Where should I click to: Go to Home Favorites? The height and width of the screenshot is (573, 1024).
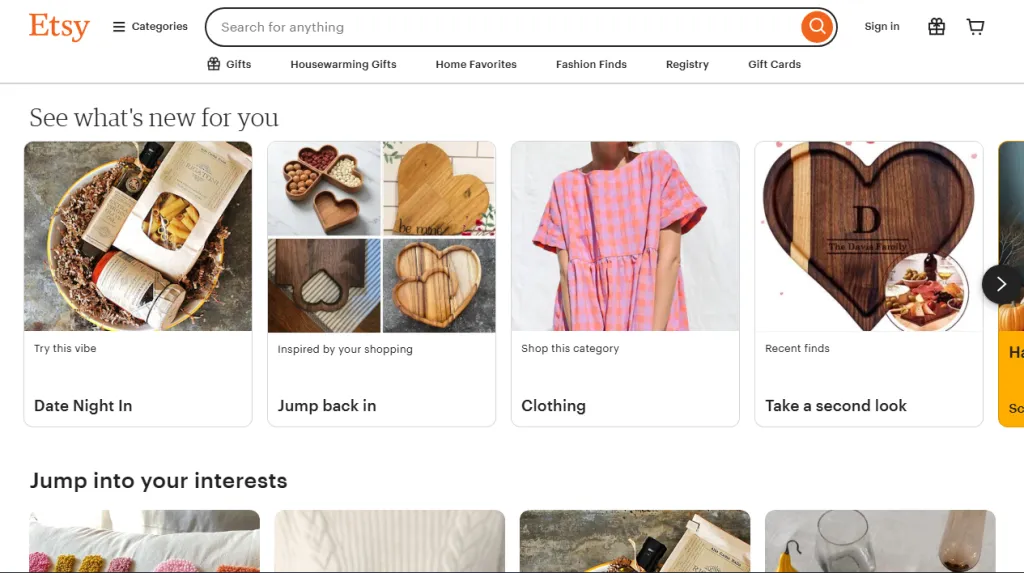(x=476, y=64)
